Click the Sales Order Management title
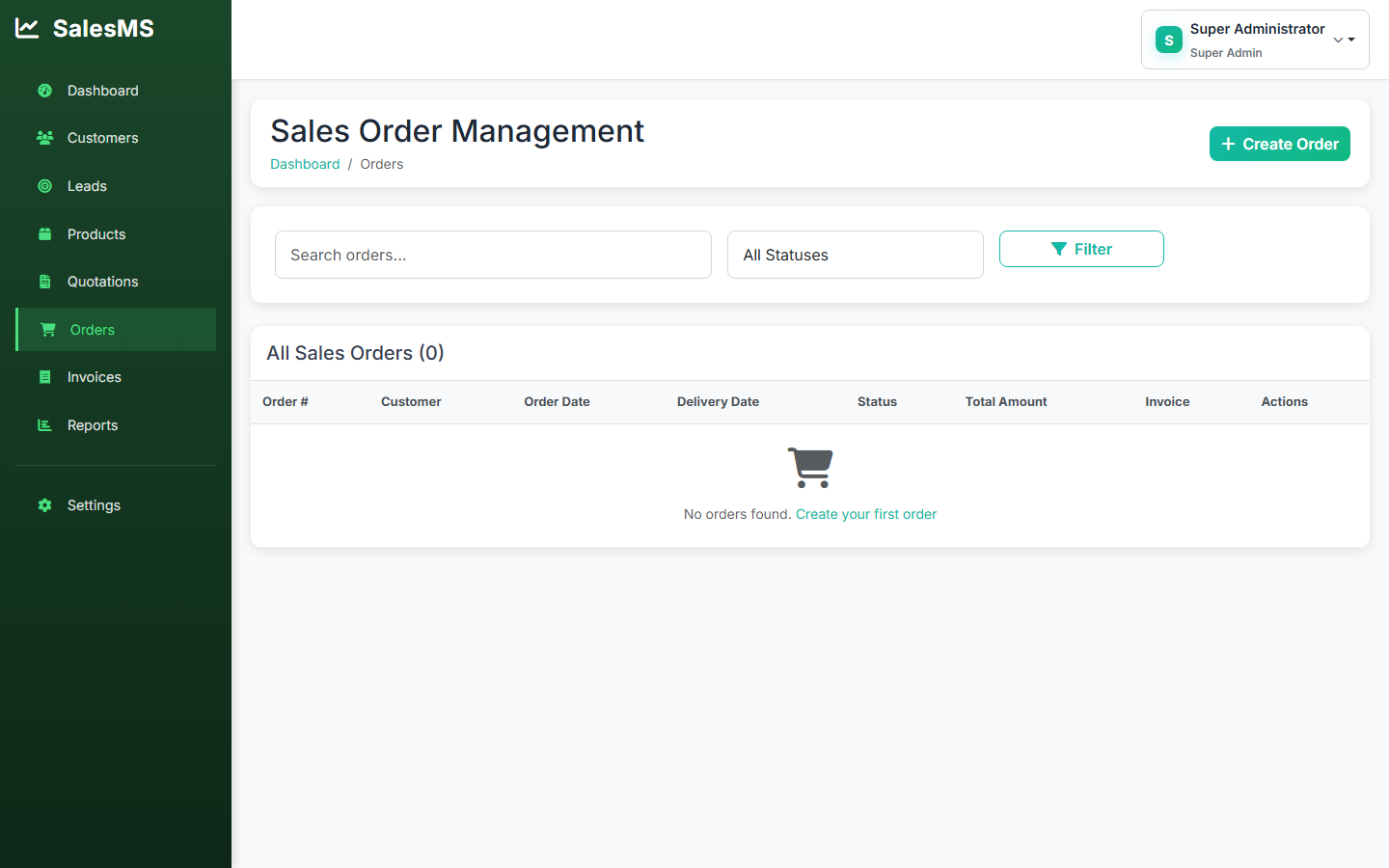The image size is (1389, 868). click(x=457, y=131)
